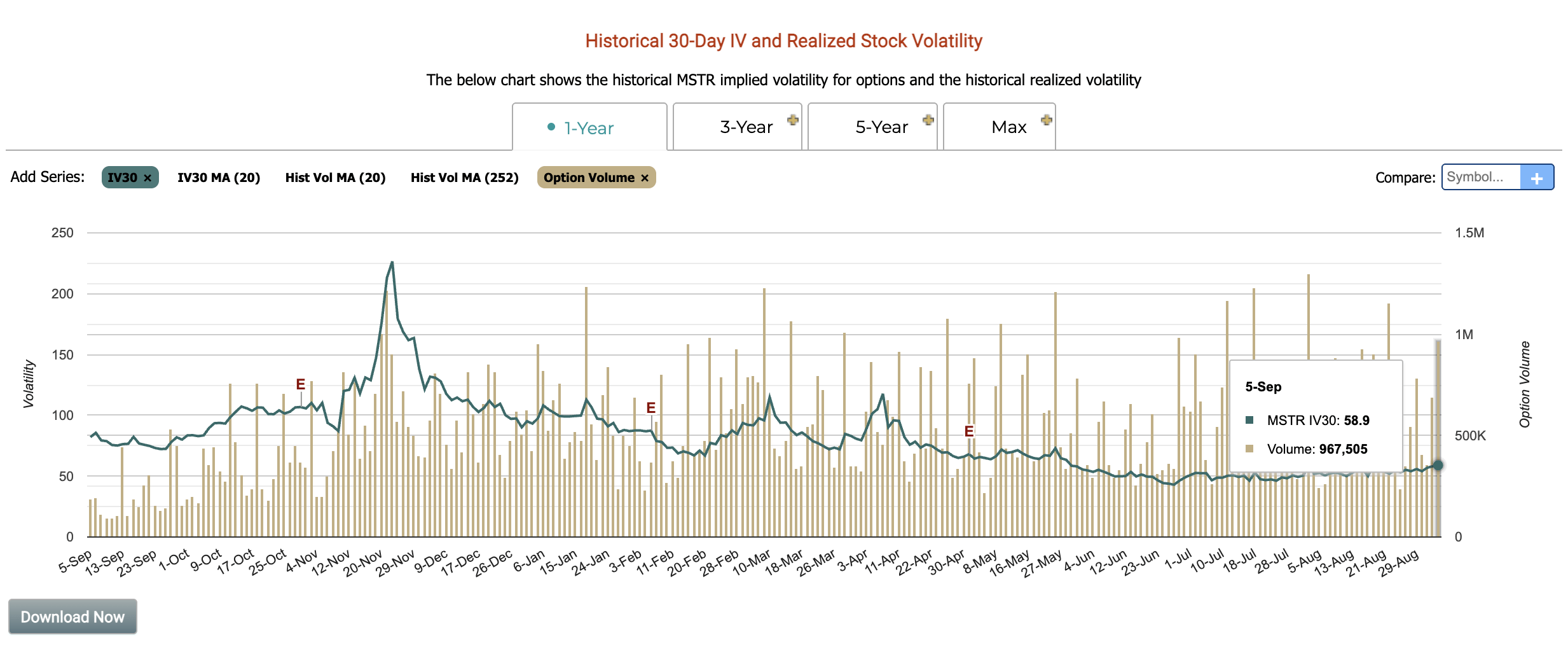Click the plus icon on 3-Year tab
1568x649 pixels.
793,120
